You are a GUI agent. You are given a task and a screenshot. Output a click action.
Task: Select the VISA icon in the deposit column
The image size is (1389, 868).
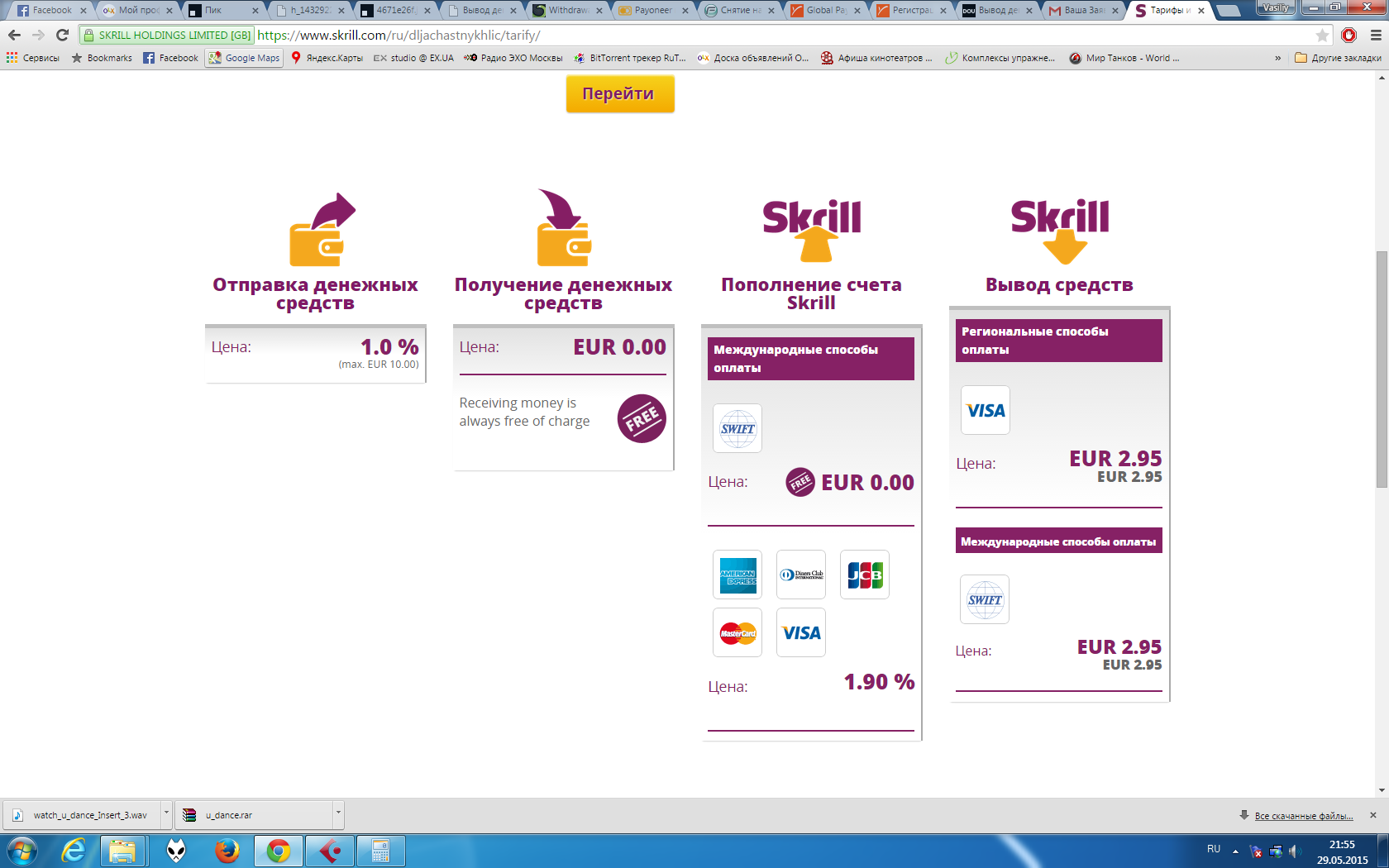pos(801,632)
